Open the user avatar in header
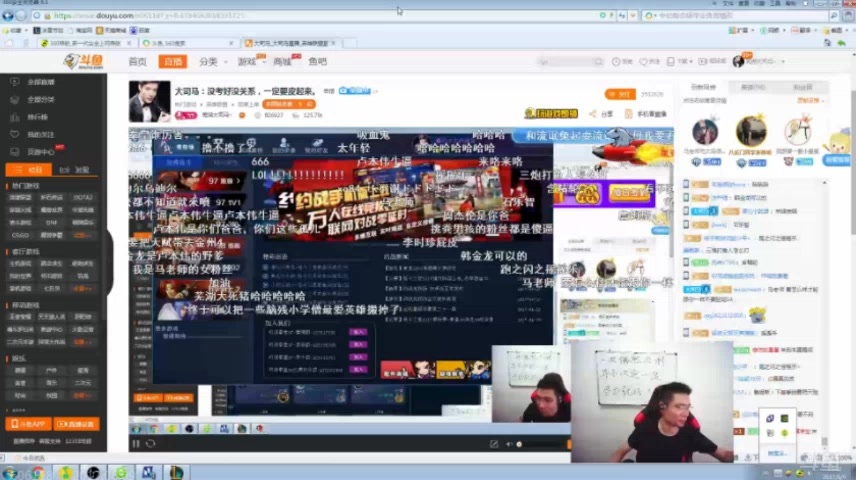Image resolution: width=856 pixels, height=480 pixels. click(x=739, y=61)
